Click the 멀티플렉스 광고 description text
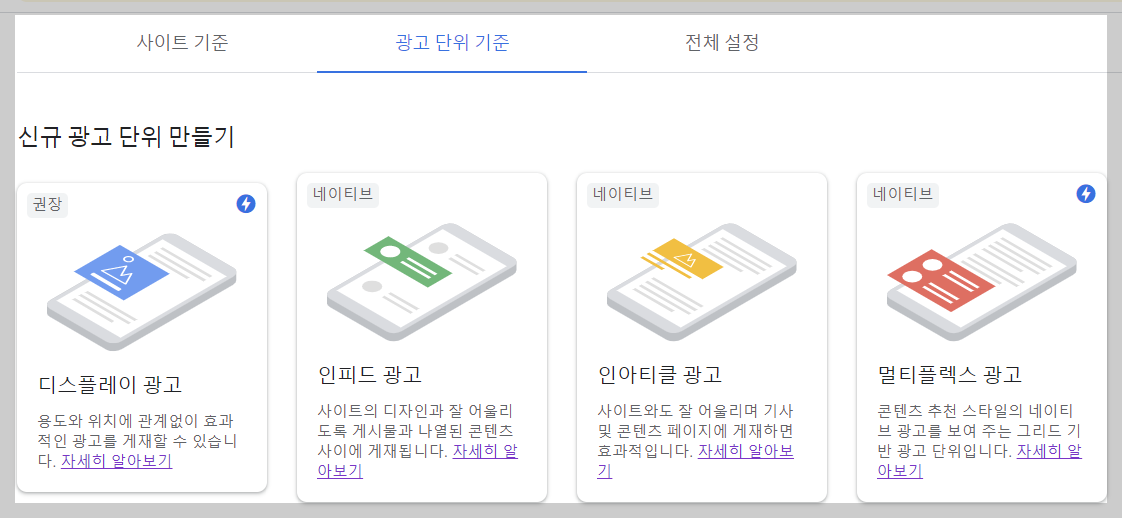1122x518 pixels. tap(979, 441)
